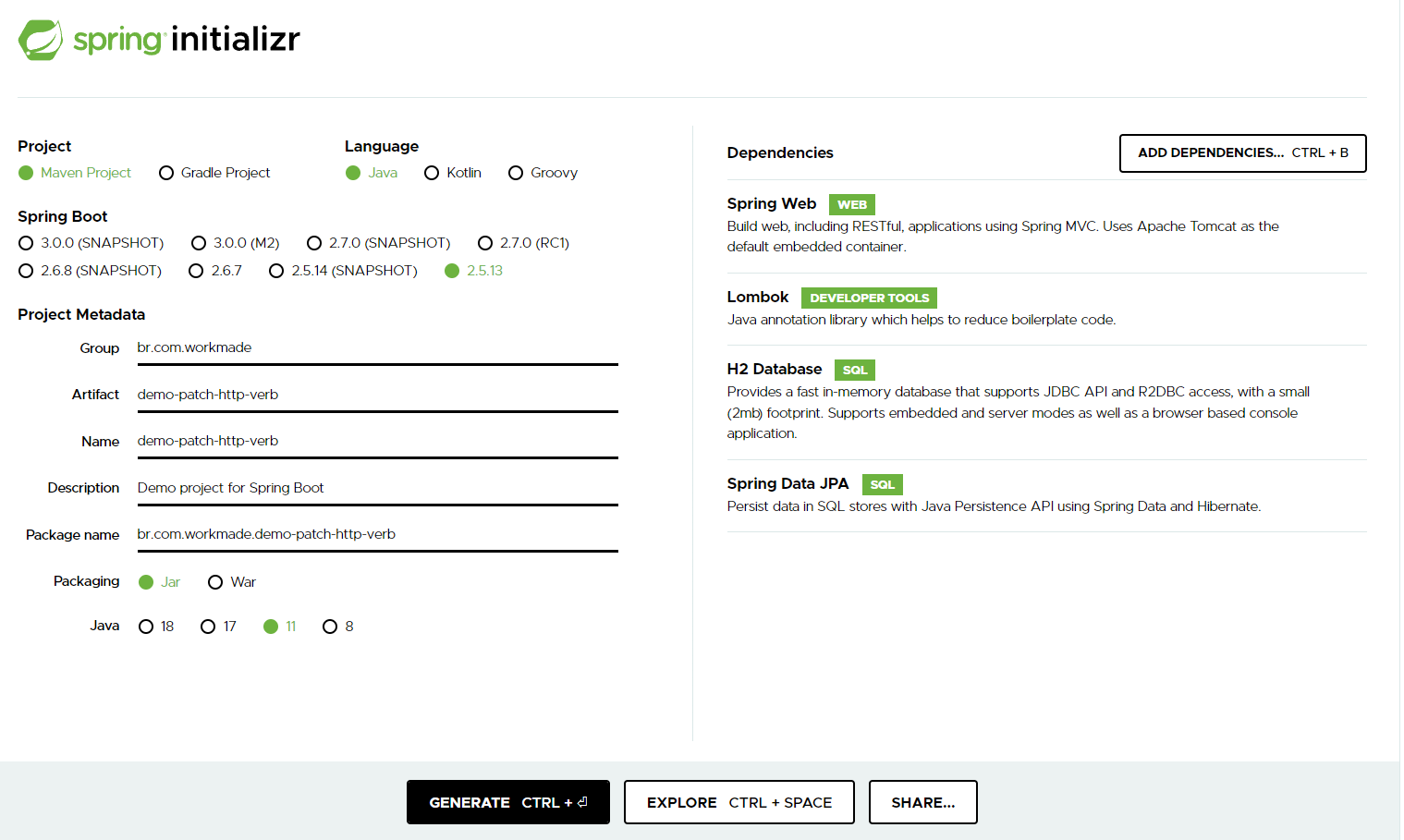The height and width of the screenshot is (840, 1404).
Task: Select Java version 18
Action: point(156,627)
